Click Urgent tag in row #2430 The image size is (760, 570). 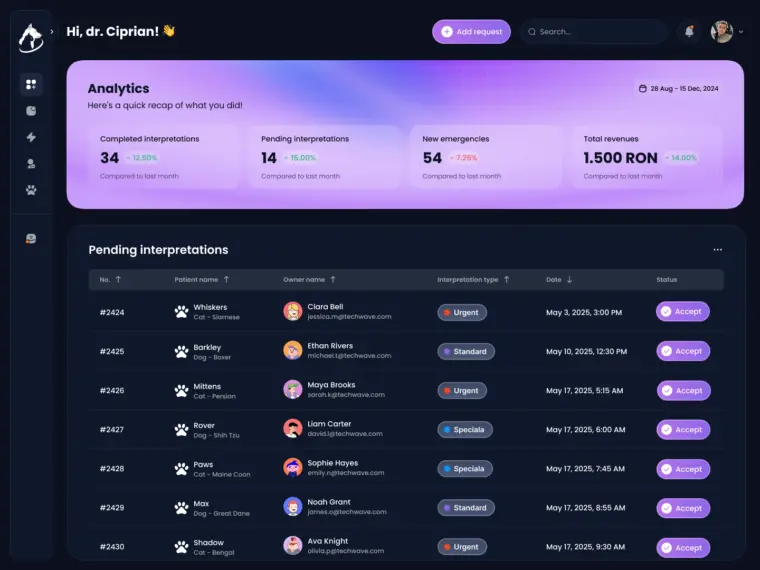click(x=462, y=547)
